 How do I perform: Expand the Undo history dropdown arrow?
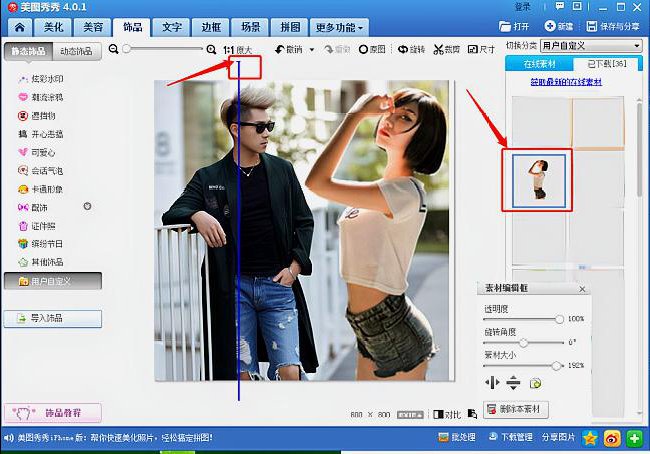coord(312,50)
